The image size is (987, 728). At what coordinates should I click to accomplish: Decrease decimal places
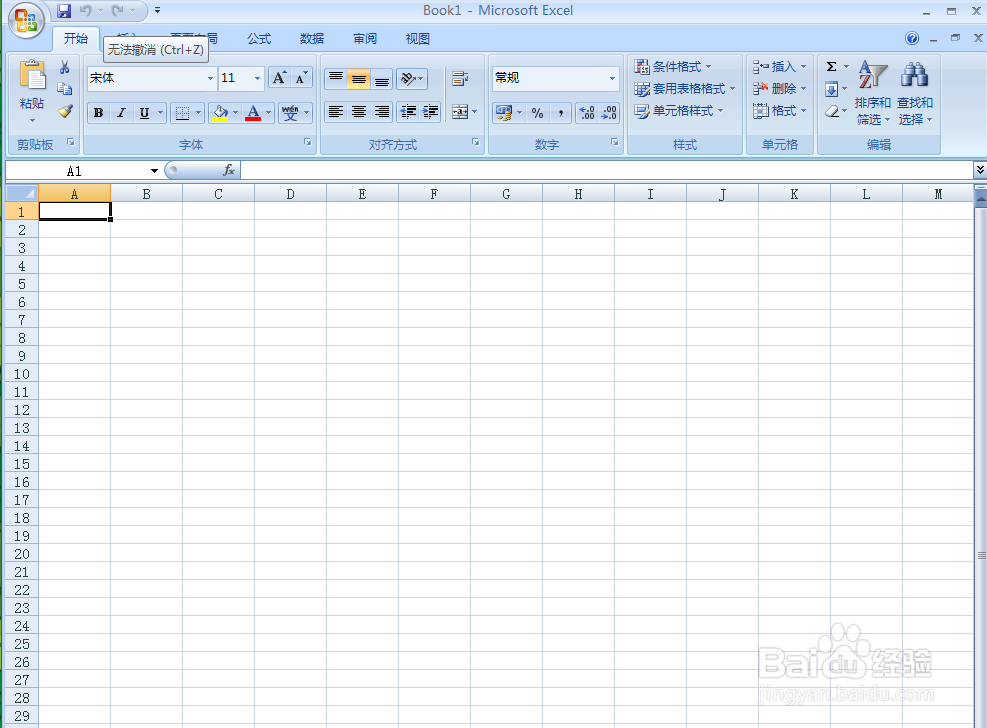click(609, 113)
